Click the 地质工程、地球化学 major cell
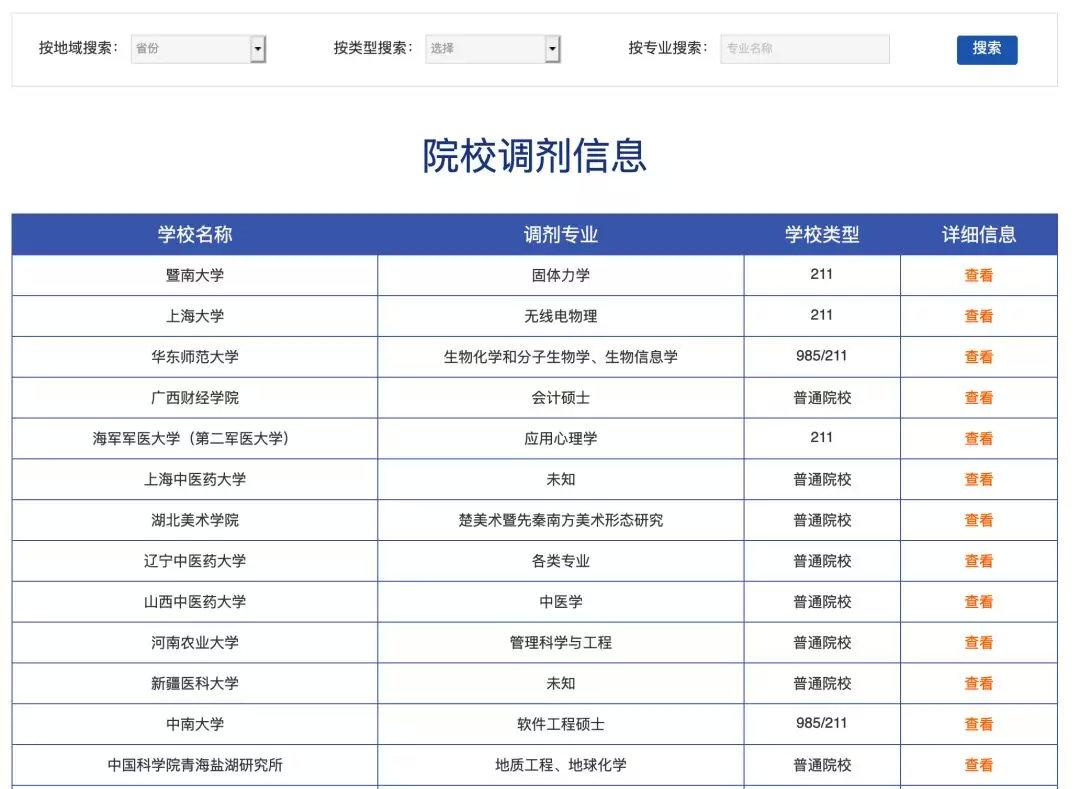Image resolution: width=1080 pixels, height=789 pixels. [x=561, y=765]
